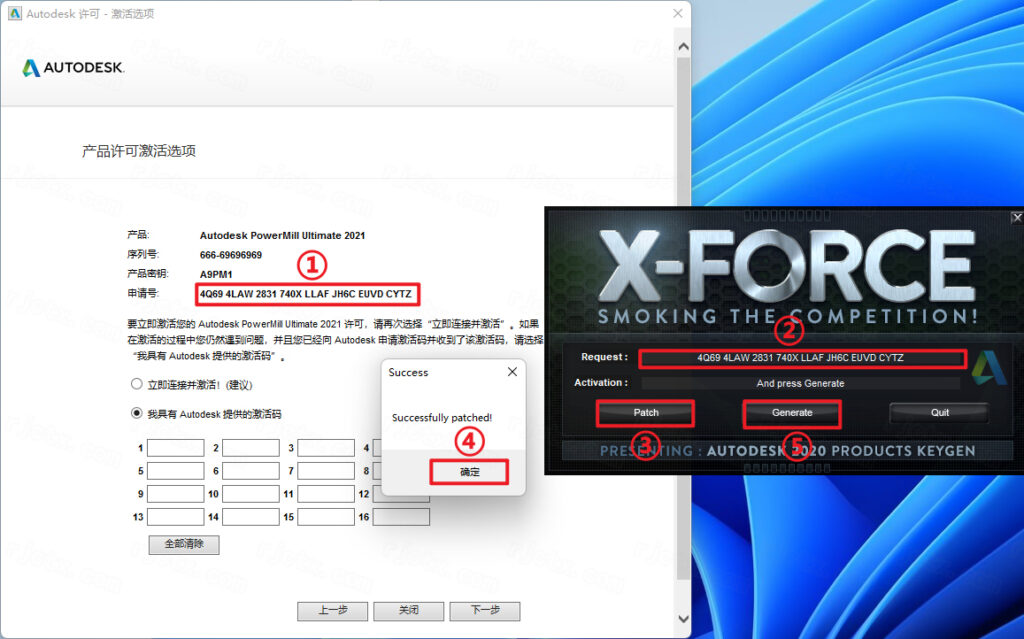1024x639 pixels.
Task: Click the vertical scrollbar thumb in the Autodesk window
Action: point(683,319)
